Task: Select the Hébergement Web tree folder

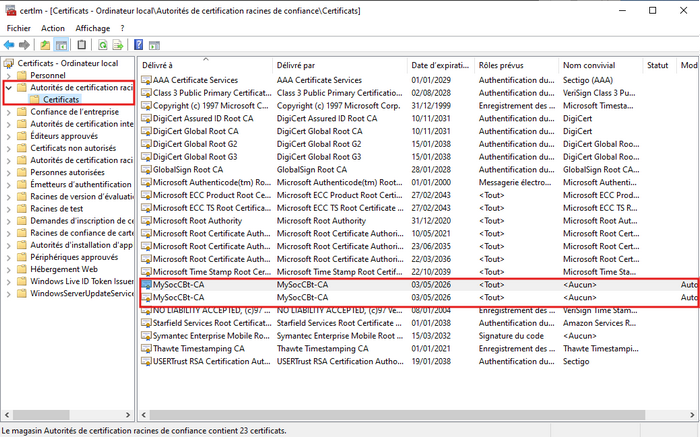Action: coord(64,269)
